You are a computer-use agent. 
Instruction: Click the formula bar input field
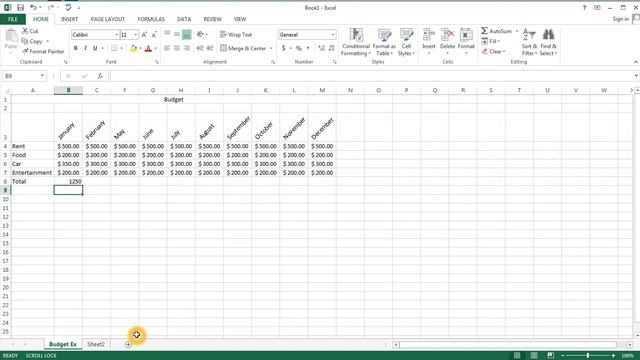[371, 76]
